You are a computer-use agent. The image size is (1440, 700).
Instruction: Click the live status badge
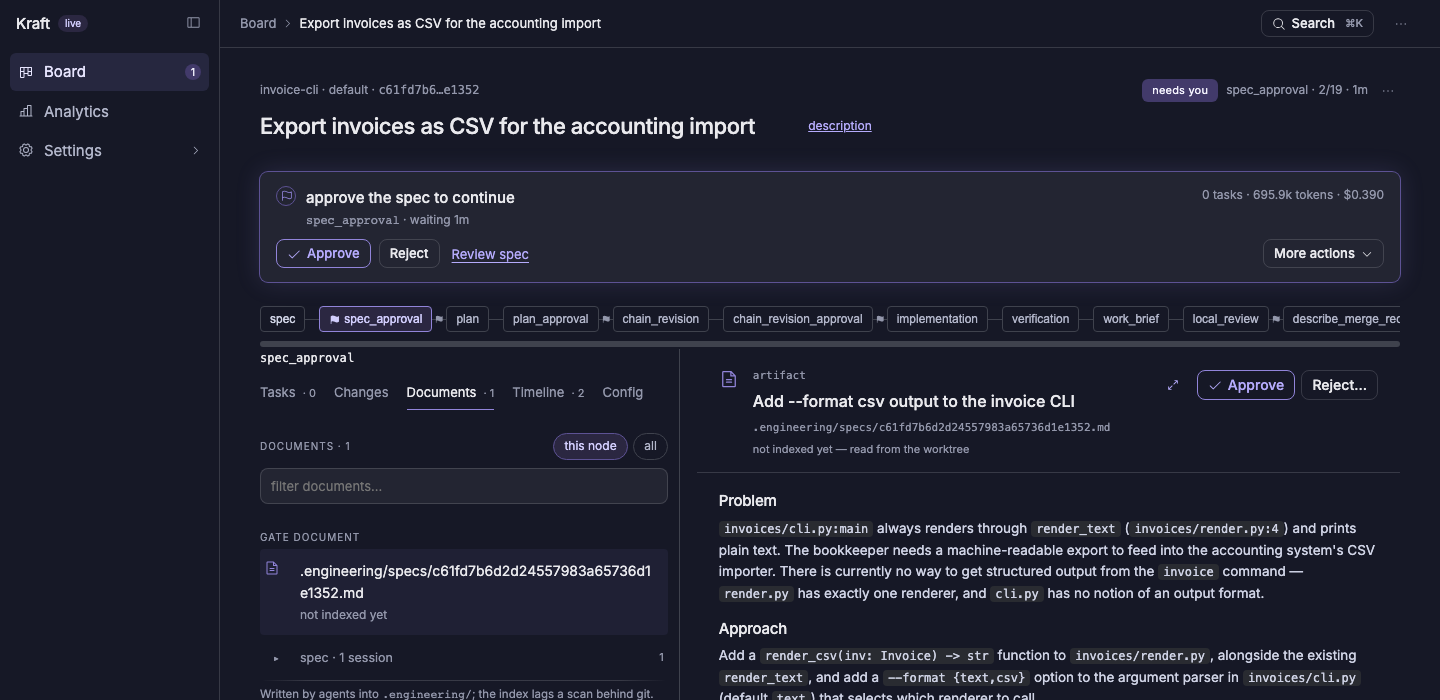[73, 23]
